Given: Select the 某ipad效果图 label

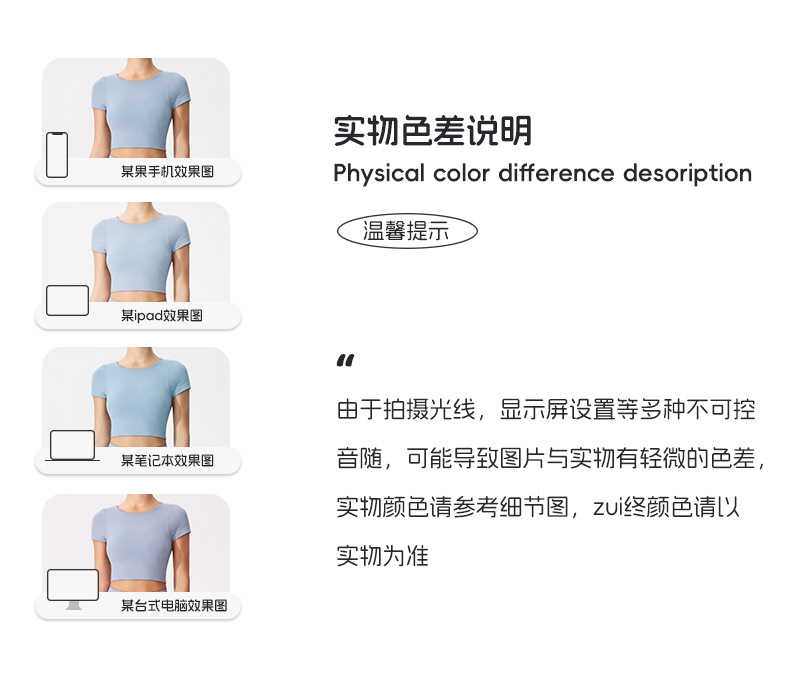Looking at the screenshot, I should coord(162,315).
